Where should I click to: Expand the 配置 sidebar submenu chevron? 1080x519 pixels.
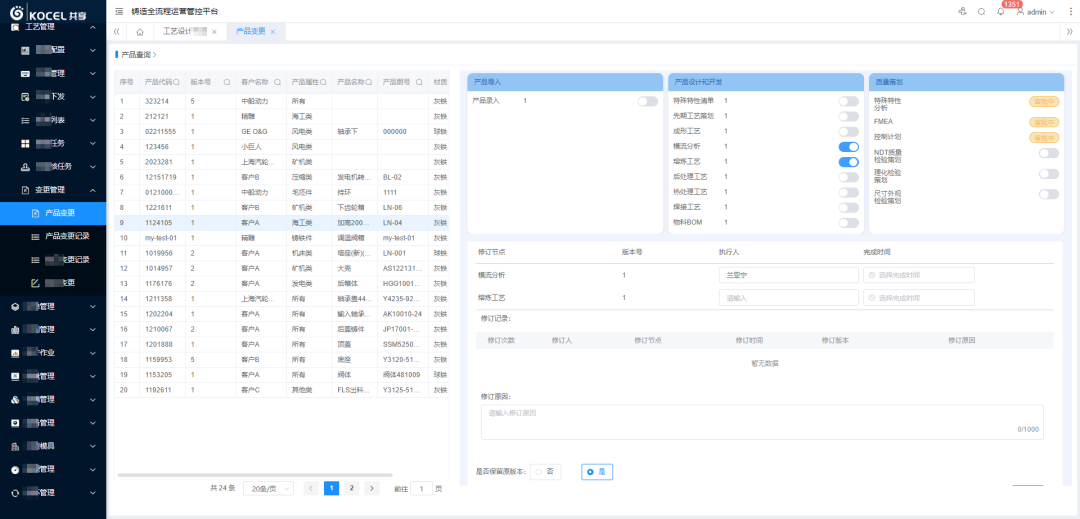point(93,50)
